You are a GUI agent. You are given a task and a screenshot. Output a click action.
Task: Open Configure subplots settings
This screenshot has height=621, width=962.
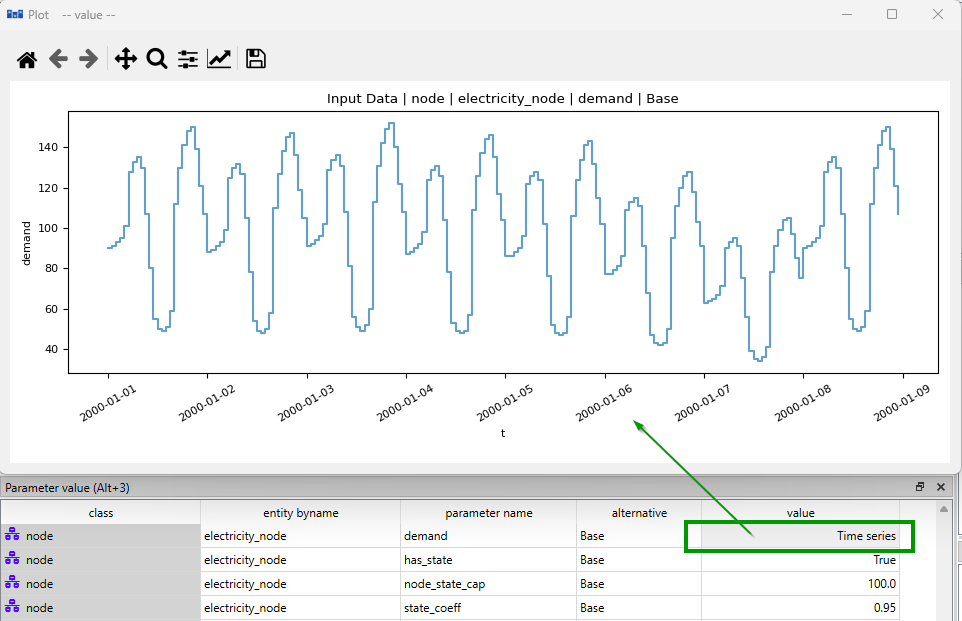pos(188,60)
